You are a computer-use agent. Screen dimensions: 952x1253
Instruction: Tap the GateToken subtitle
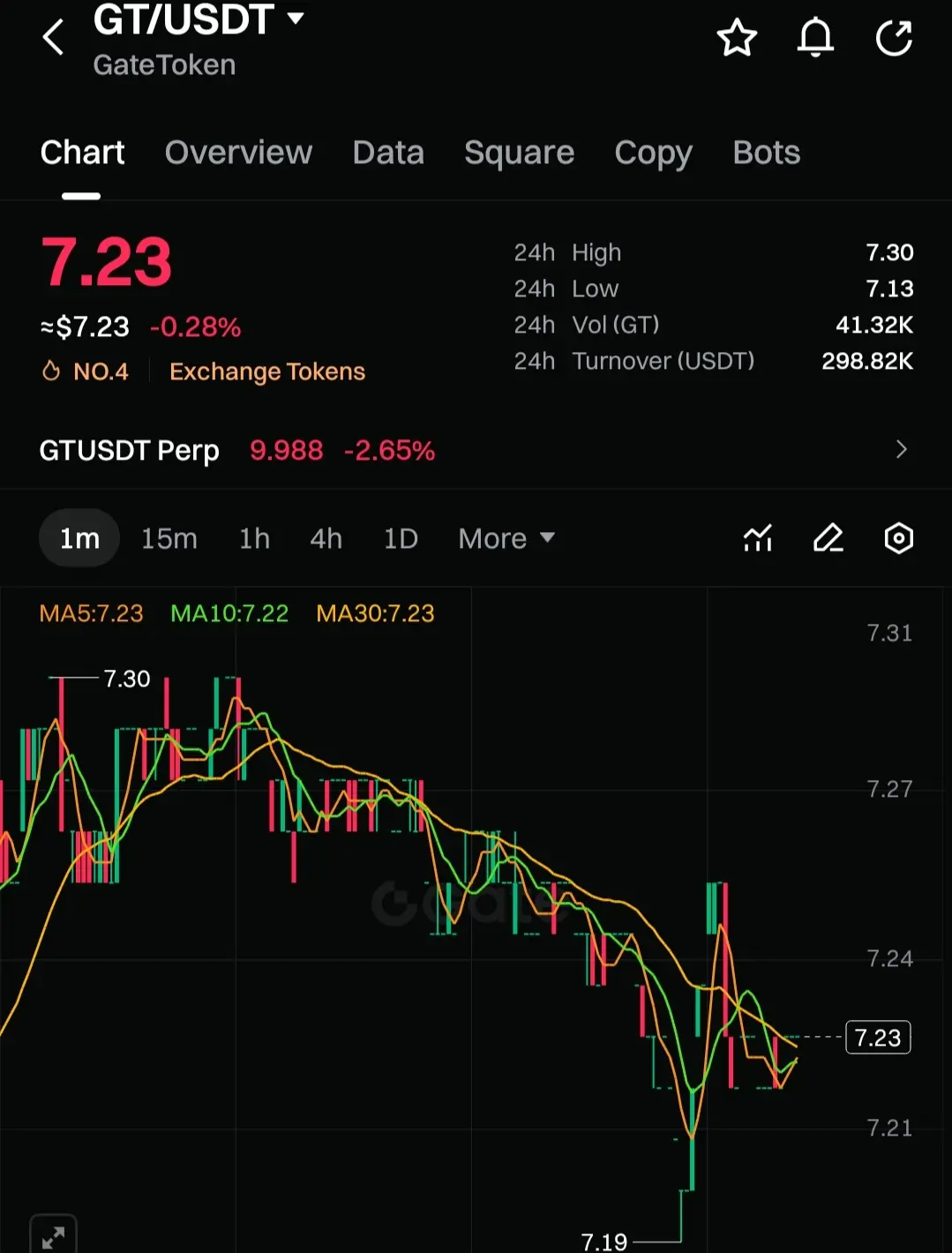164,64
